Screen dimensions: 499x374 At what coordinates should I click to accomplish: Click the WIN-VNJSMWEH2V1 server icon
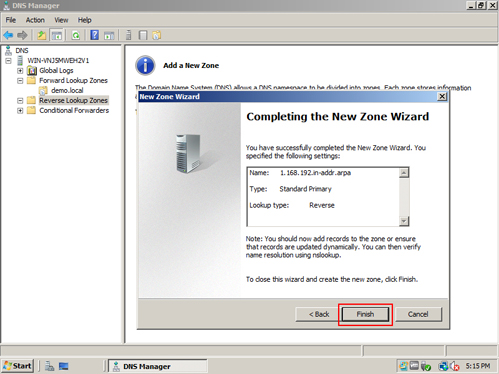[20, 60]
